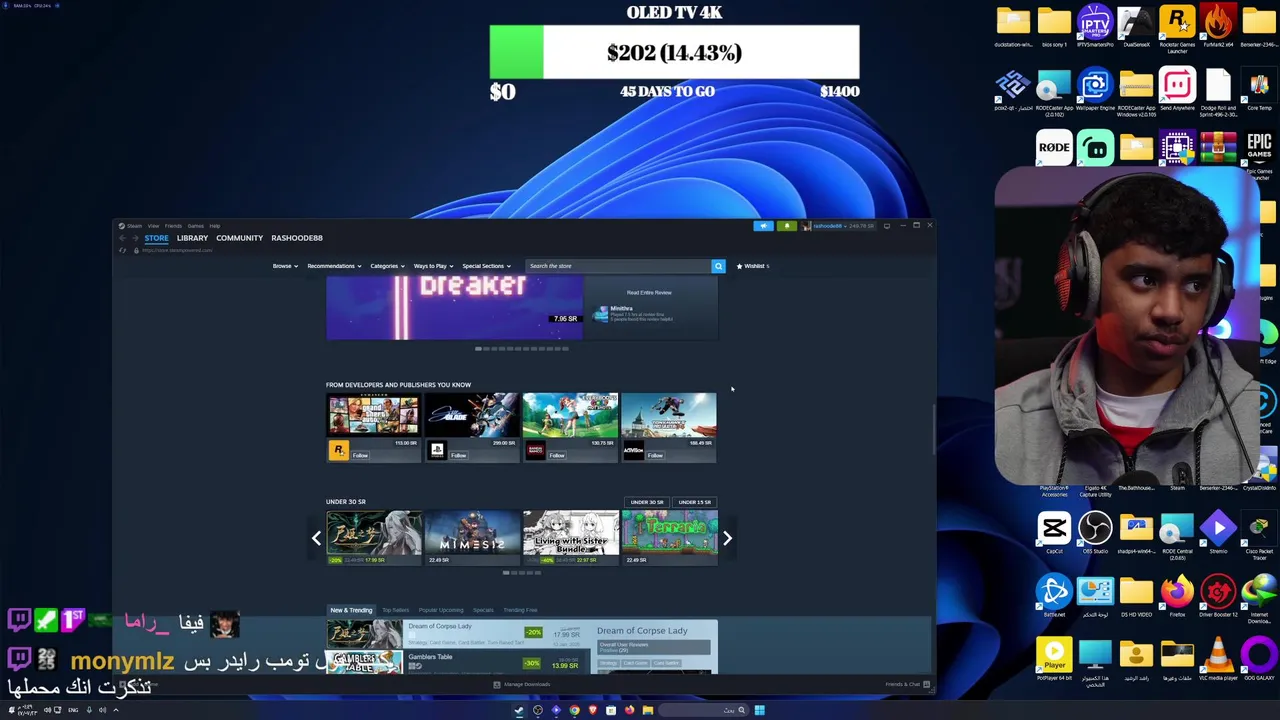Image resolution: width=1280 pixels, height=720 pixels.
Task: Switch to the LIBRARY section
Action: 192,238
